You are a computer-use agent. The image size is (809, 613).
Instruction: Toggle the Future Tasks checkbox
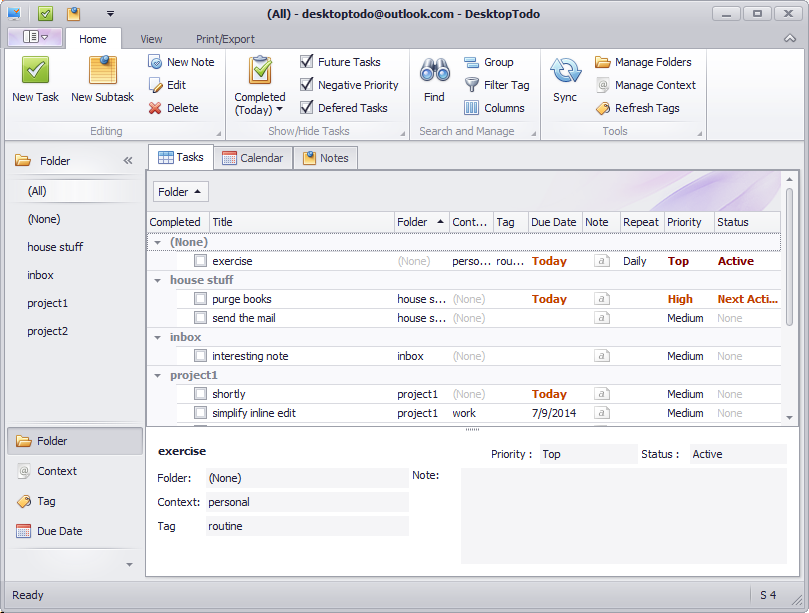tap(306, 62)
